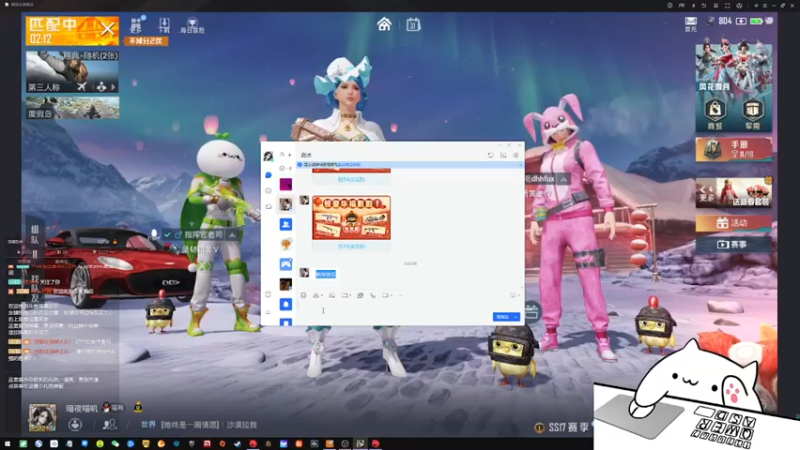
Task: Select the highlighted blue message text
Action: pos(326,274)
